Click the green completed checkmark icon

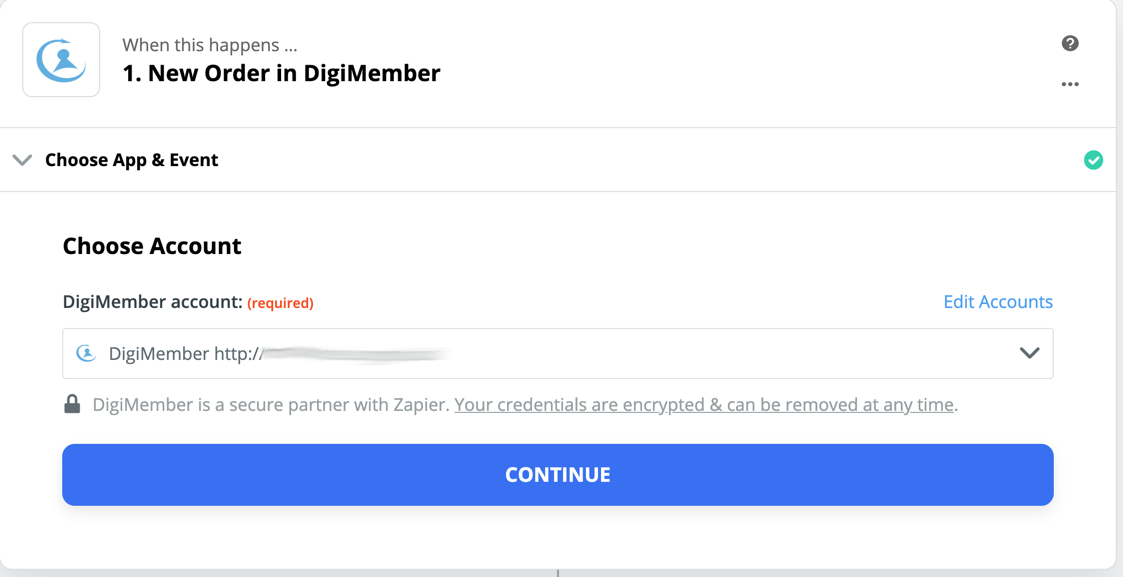pyautogui.click(x=1093, y=160)
